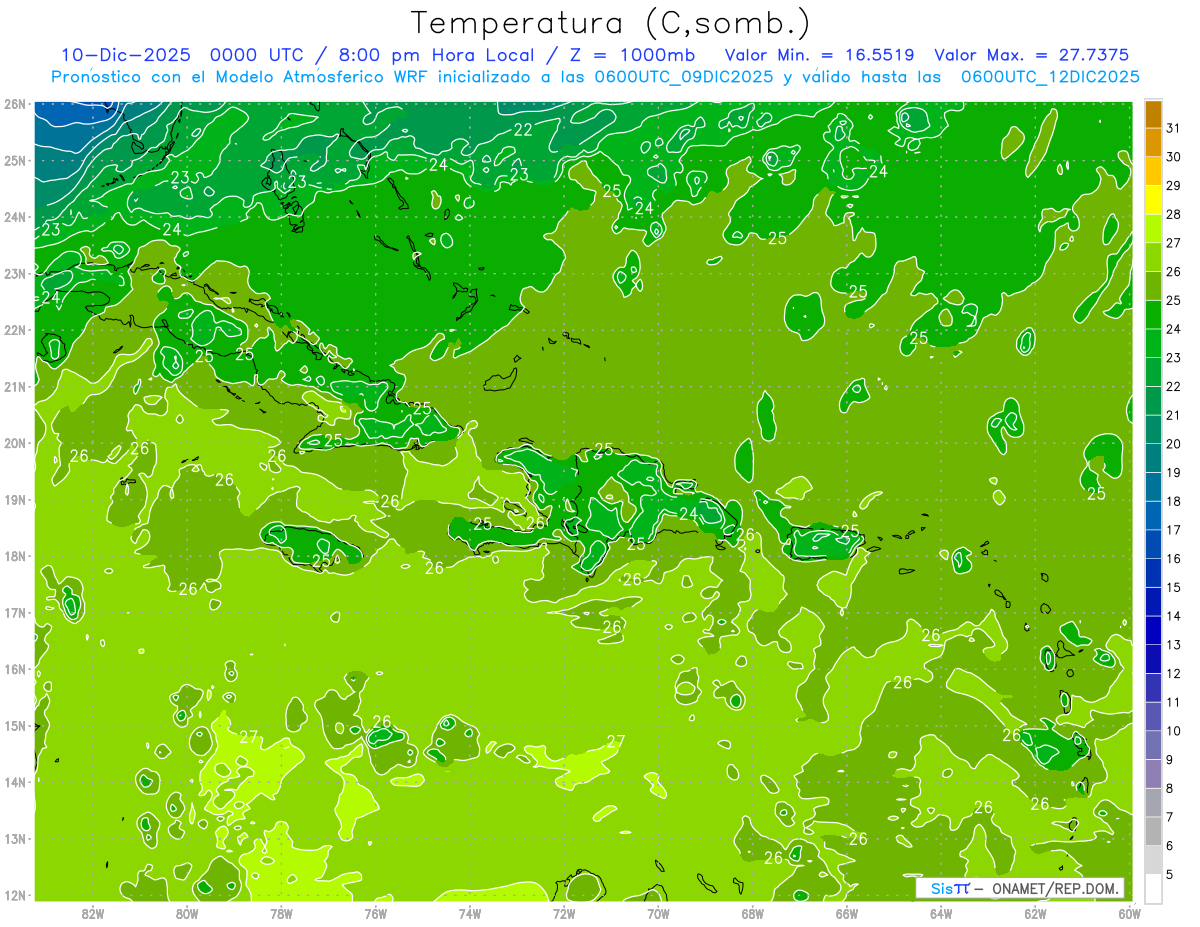The width and height of the screenshot is (1200, 927).
Task: Click the value 12 on the color scale
Action: pos(1174,674)
